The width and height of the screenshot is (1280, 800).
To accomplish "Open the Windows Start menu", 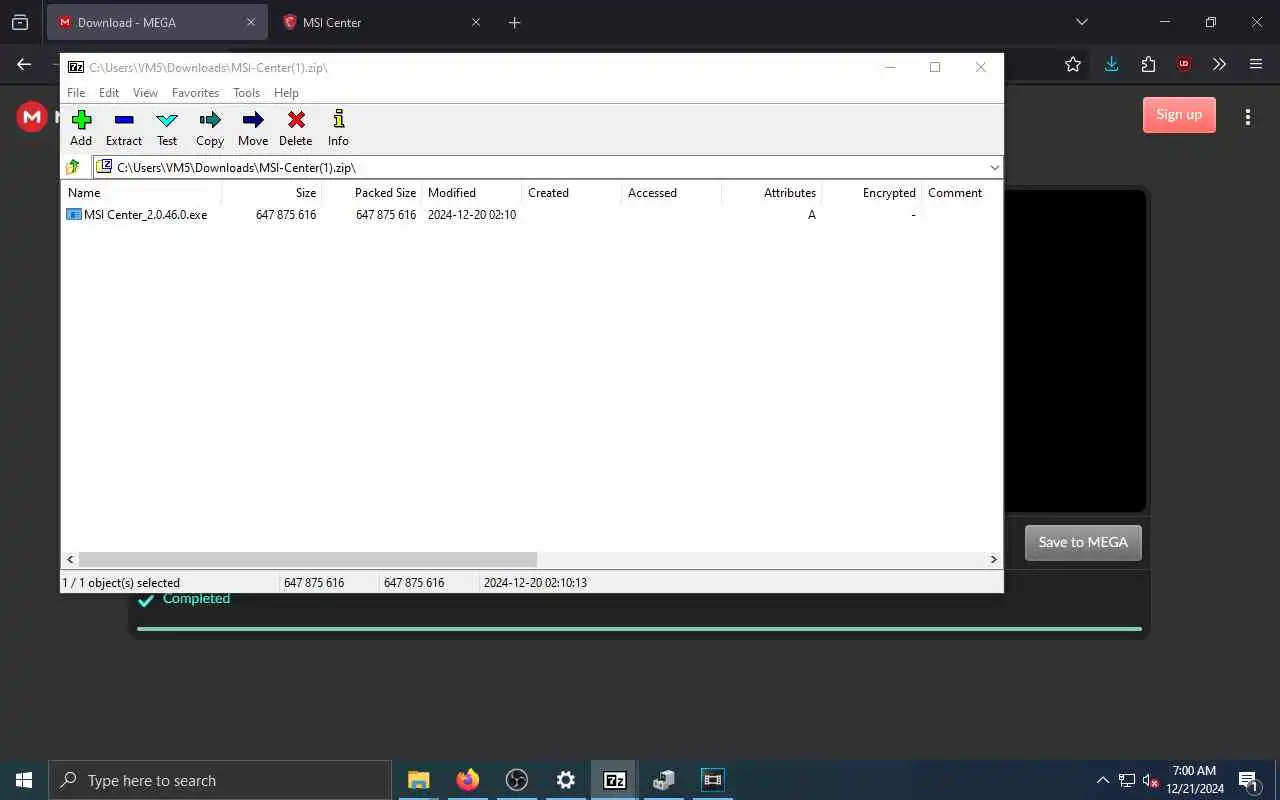I will (24, 780).
